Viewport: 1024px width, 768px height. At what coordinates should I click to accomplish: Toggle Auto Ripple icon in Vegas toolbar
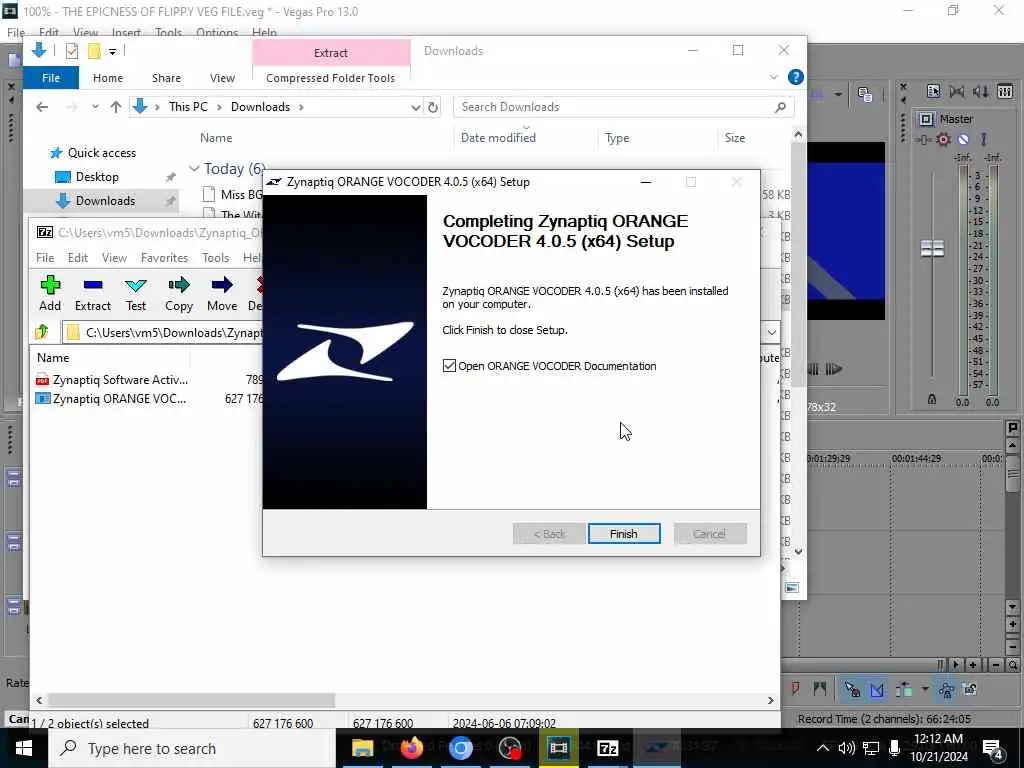pyautogui.click(x=904, y=689)
